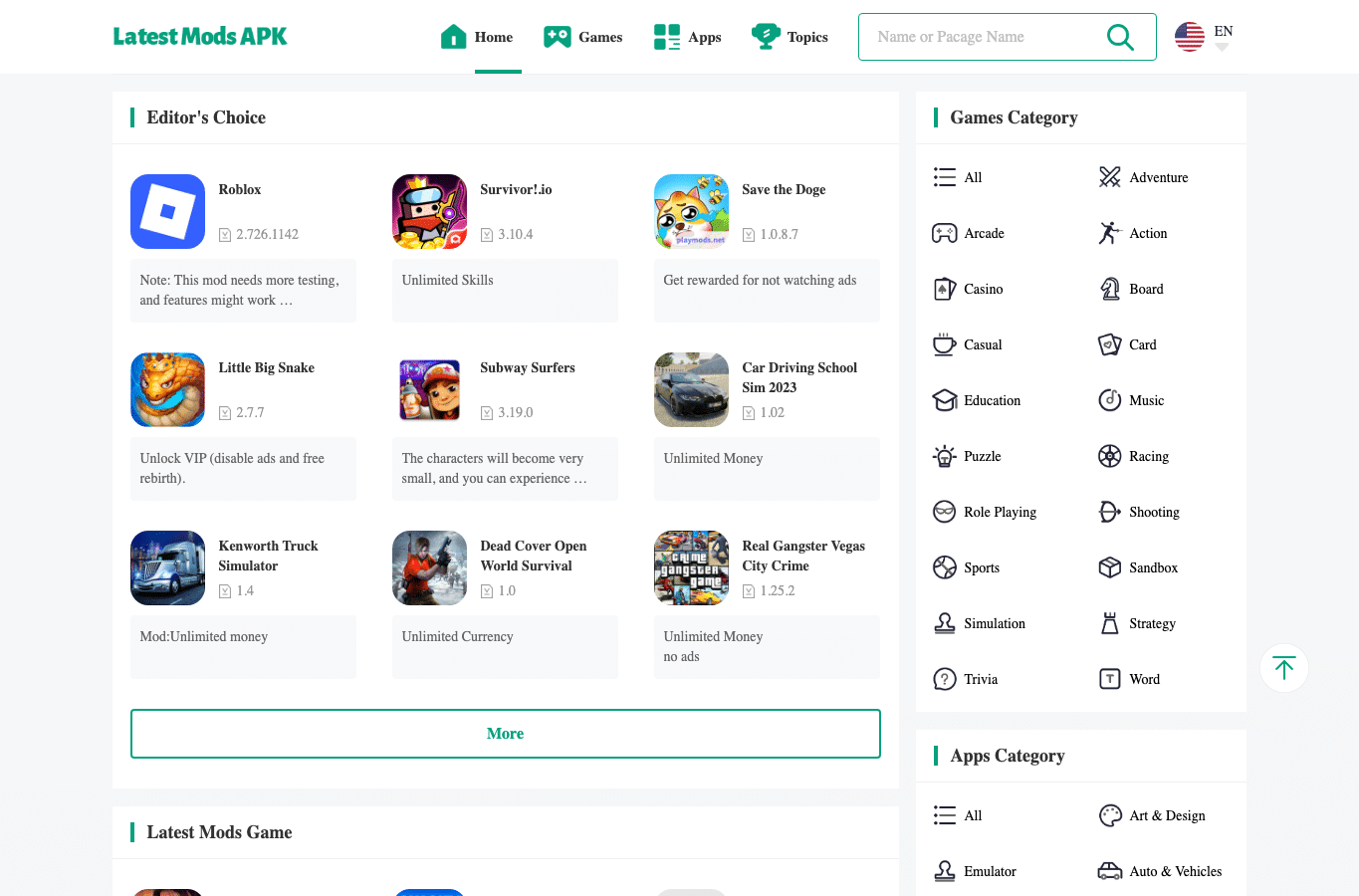The image size is (1359, 896).
Task: Click the Card category icon
Action: click(x=1109, y=344)
